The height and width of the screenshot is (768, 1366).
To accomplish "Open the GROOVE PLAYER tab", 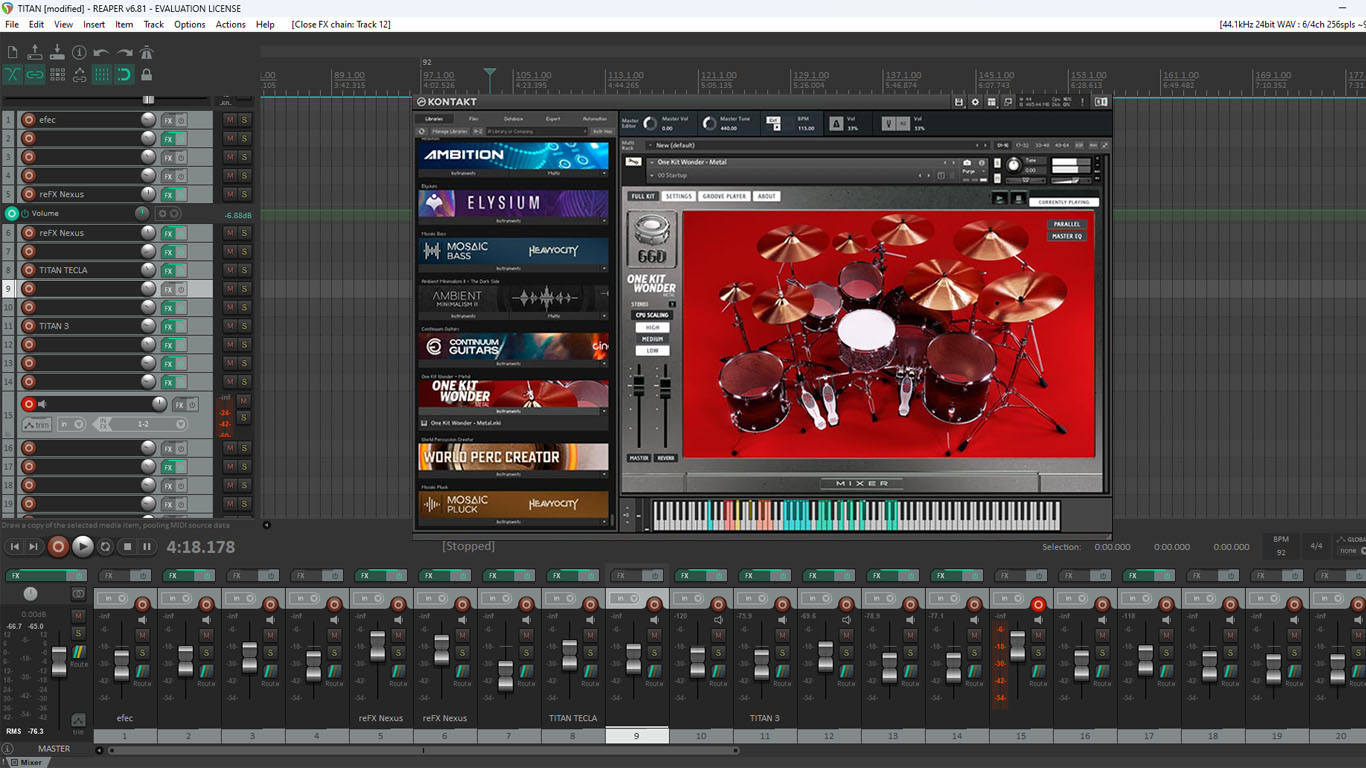I will pos(724,196).
